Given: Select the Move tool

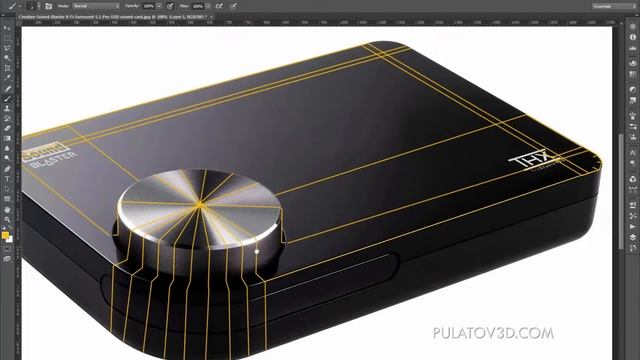Looking at the screenshot, I should point(7,28).
